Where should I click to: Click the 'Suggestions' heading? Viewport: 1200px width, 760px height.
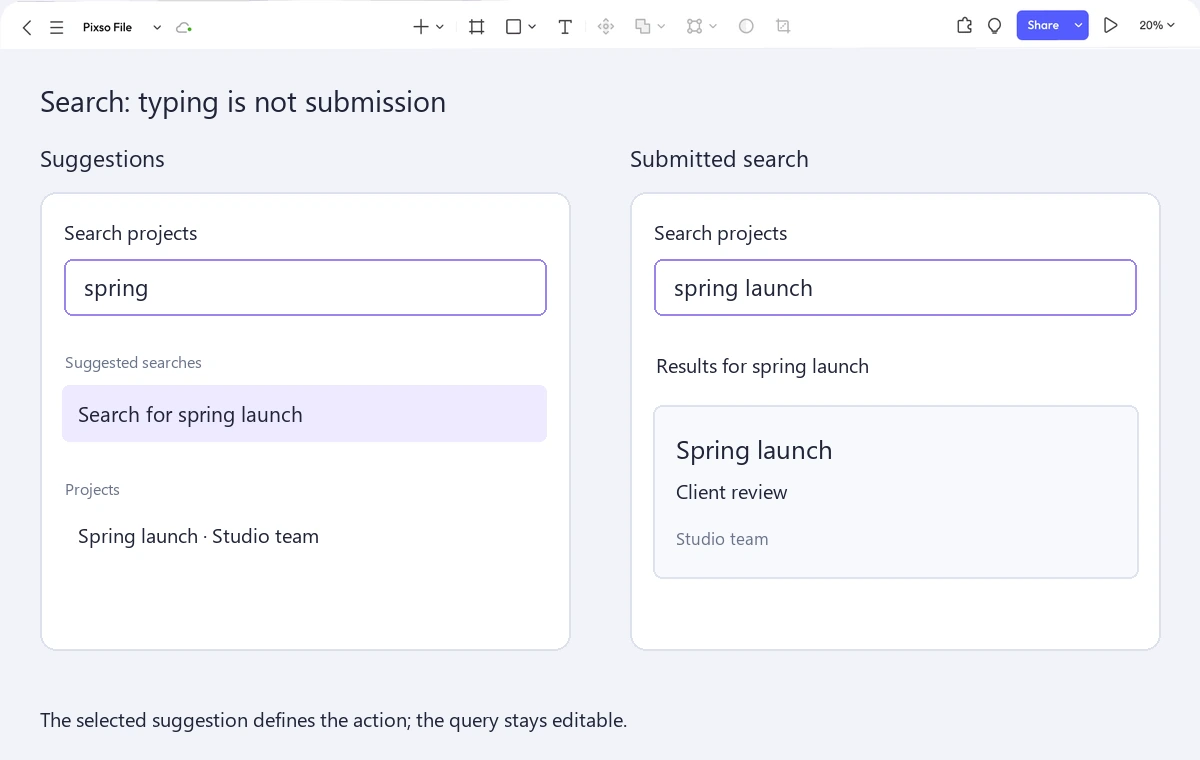point(102,159)
